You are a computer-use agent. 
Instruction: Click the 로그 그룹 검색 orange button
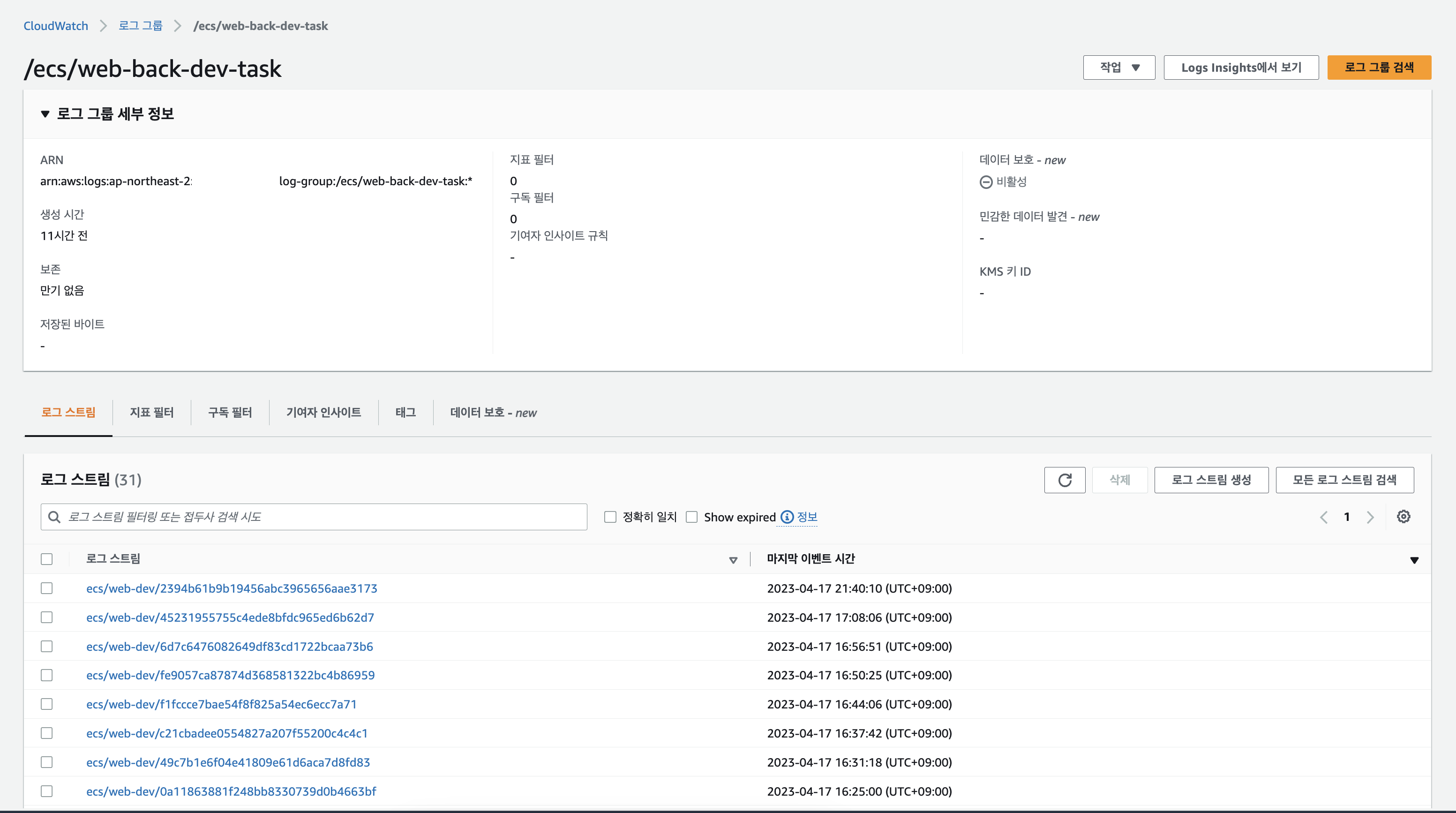(1379, 68)
